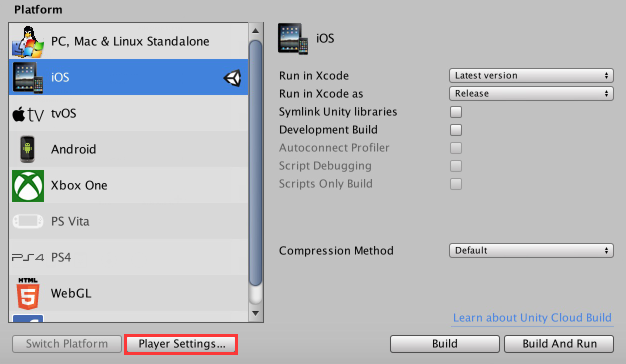The height and width of the screenshot is (364, 626).
Task: Choose the Android robot phone icon
Action: (28, 149)
